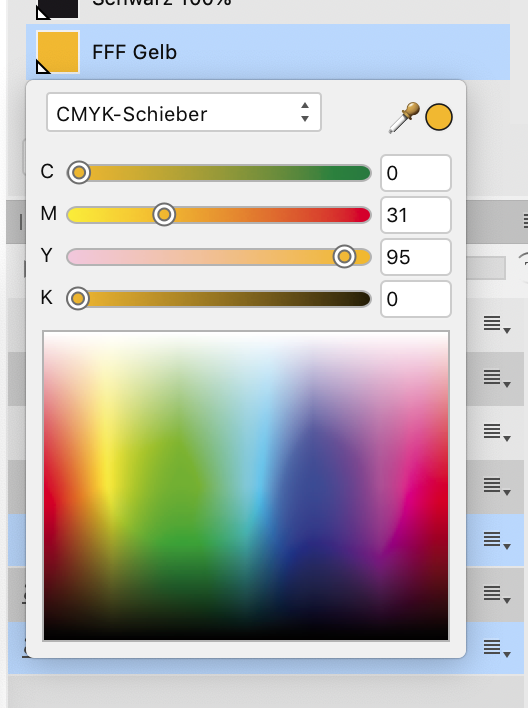The height and width of the screenshot is (708, 528).
Task: Click the Yellow slider handle
Action: [344, 256]
